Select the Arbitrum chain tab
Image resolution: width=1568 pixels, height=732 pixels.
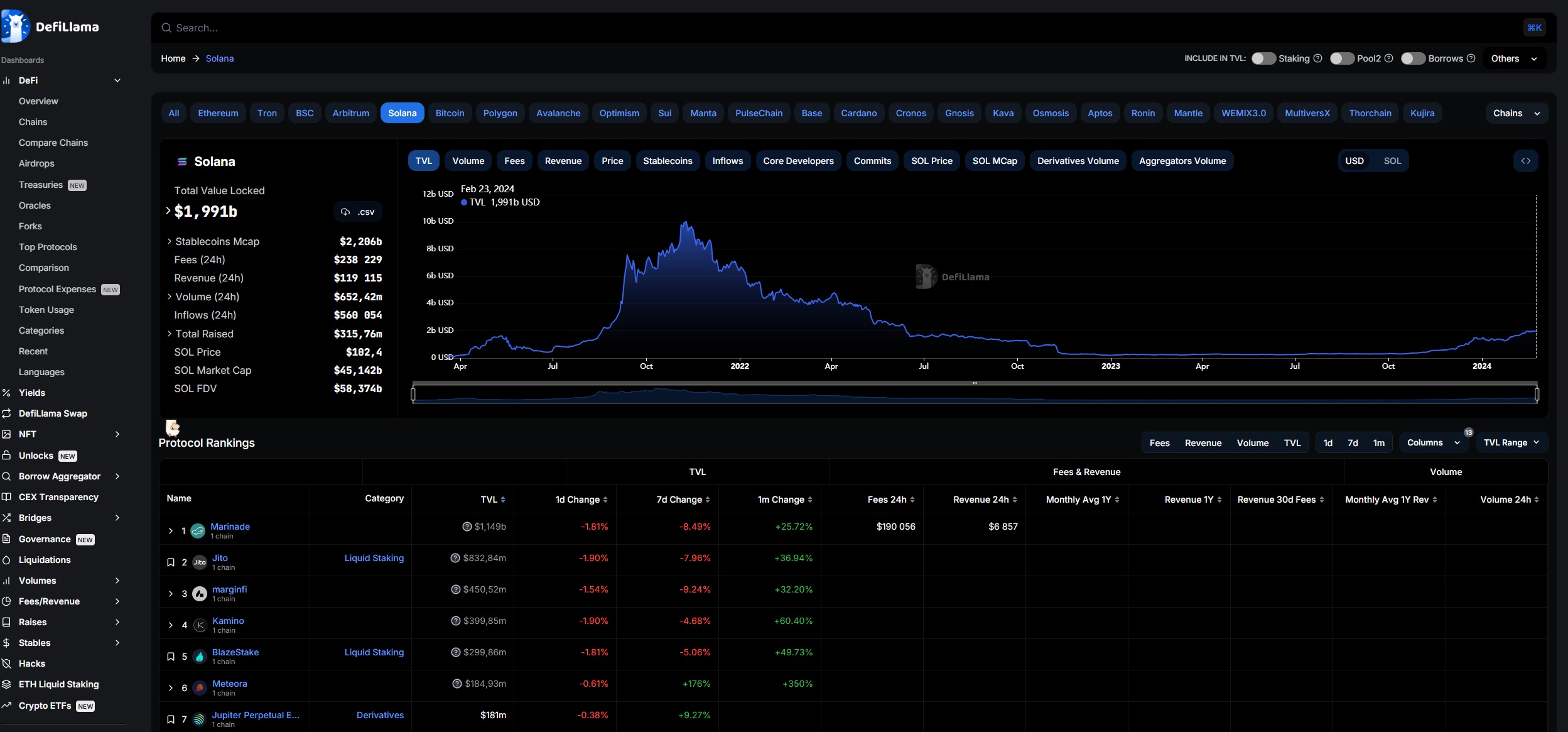350,113
